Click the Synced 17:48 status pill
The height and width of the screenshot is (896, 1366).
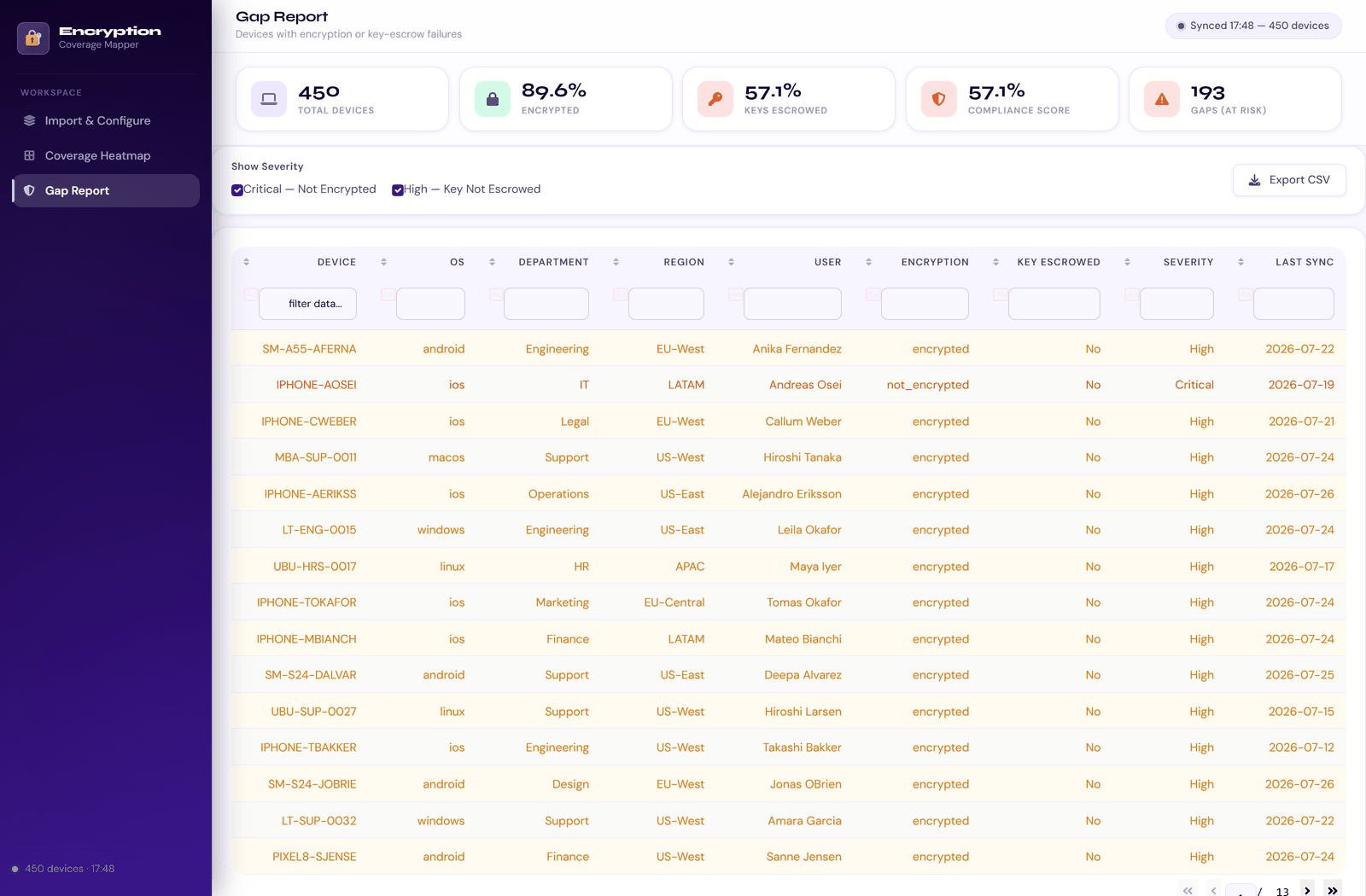pos(1253,26)
